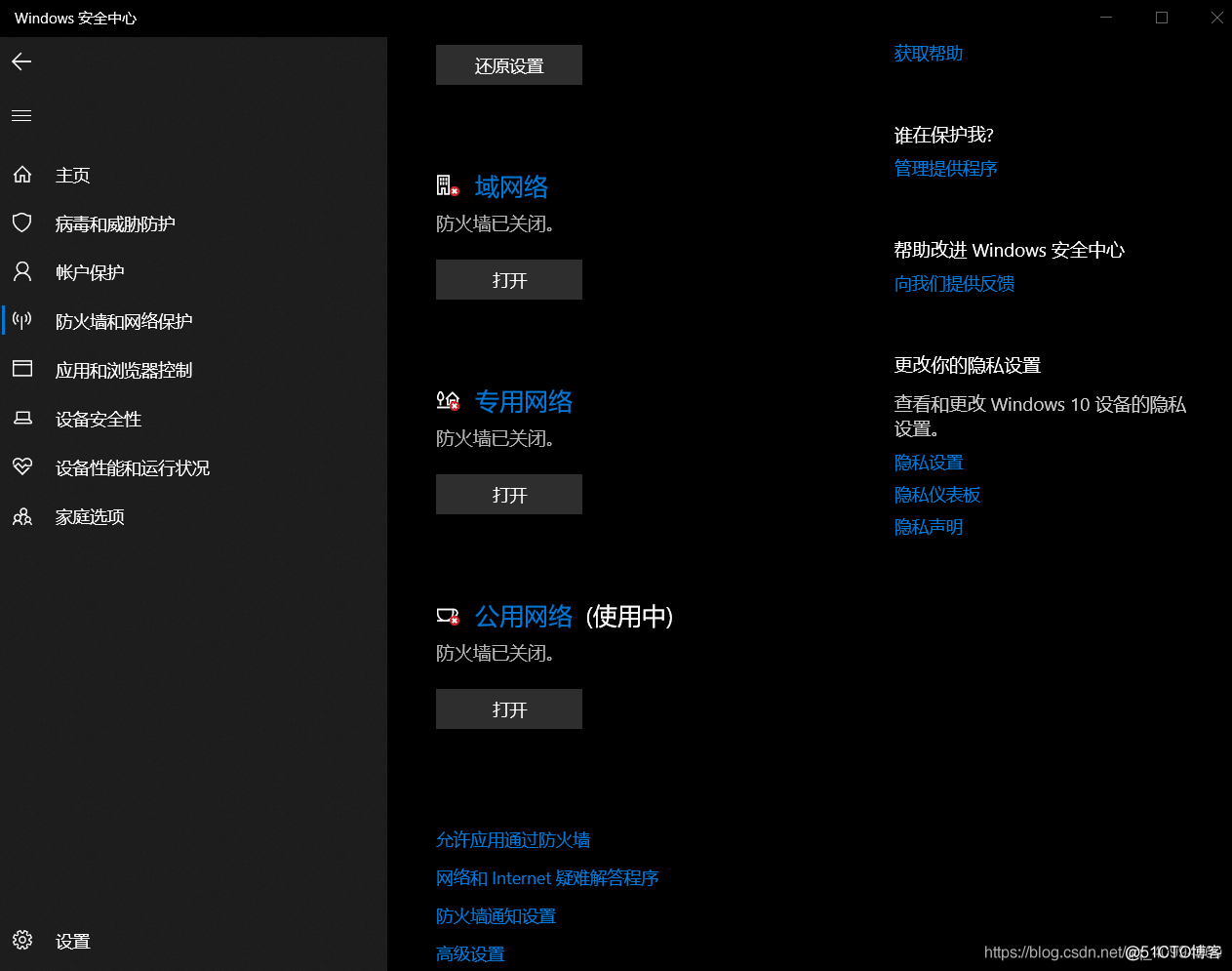Click the shield icon for 病毒和威胁防护
This screenshot has width=1232, height=971.
coord(22,223)
